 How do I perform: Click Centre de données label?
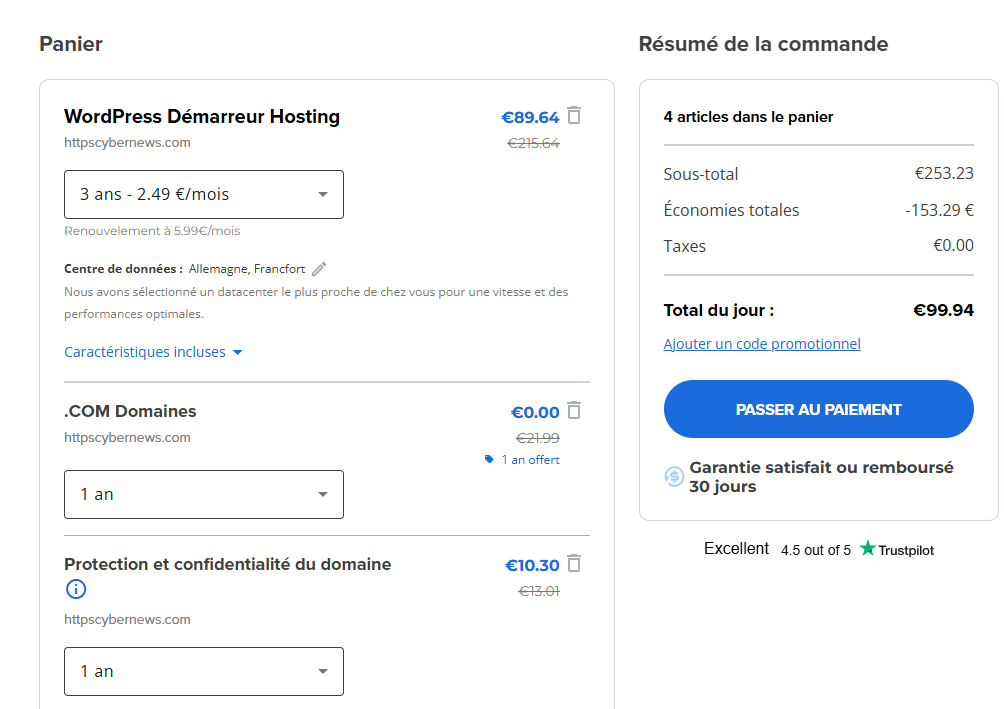[x=124, y=269]
